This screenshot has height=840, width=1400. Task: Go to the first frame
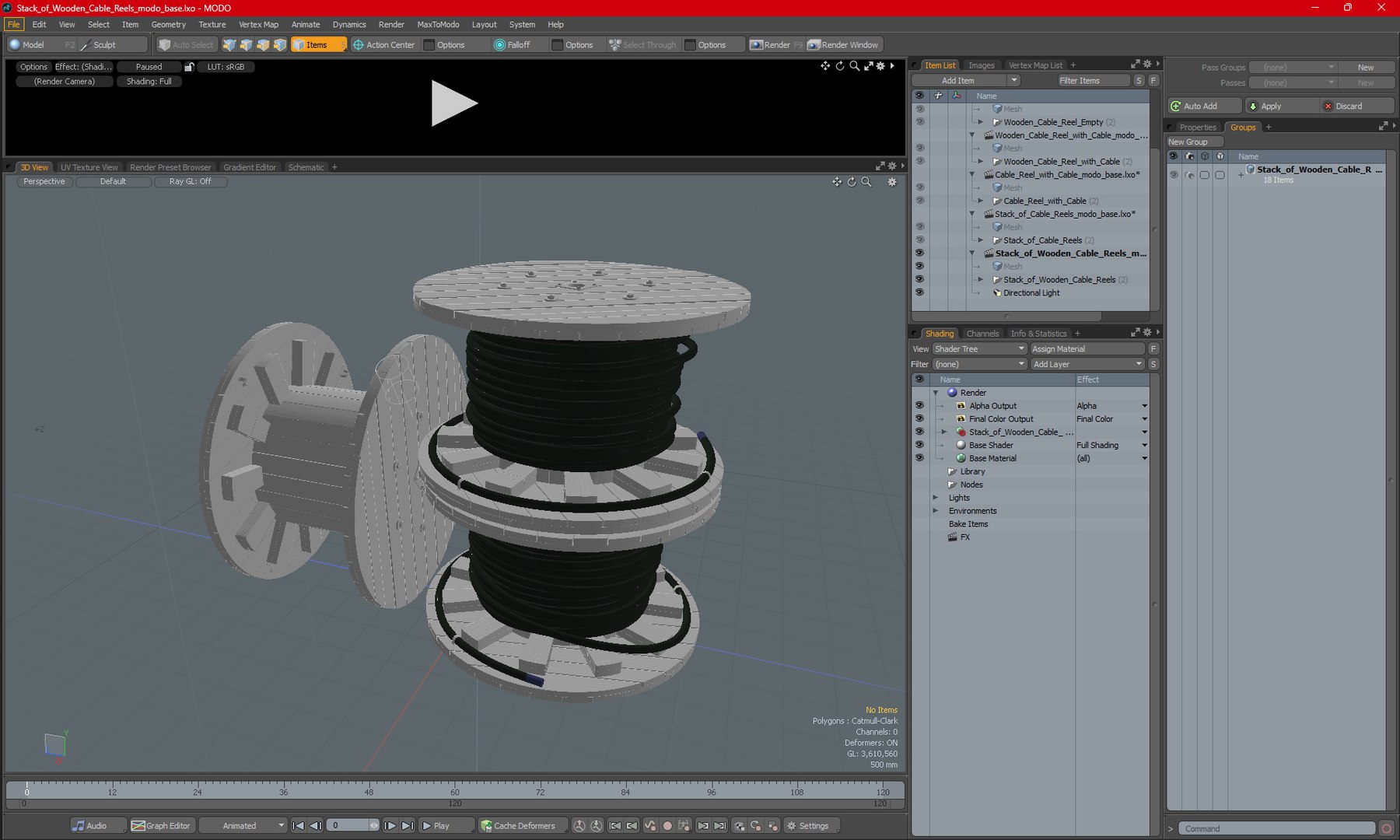coord(299,826)
